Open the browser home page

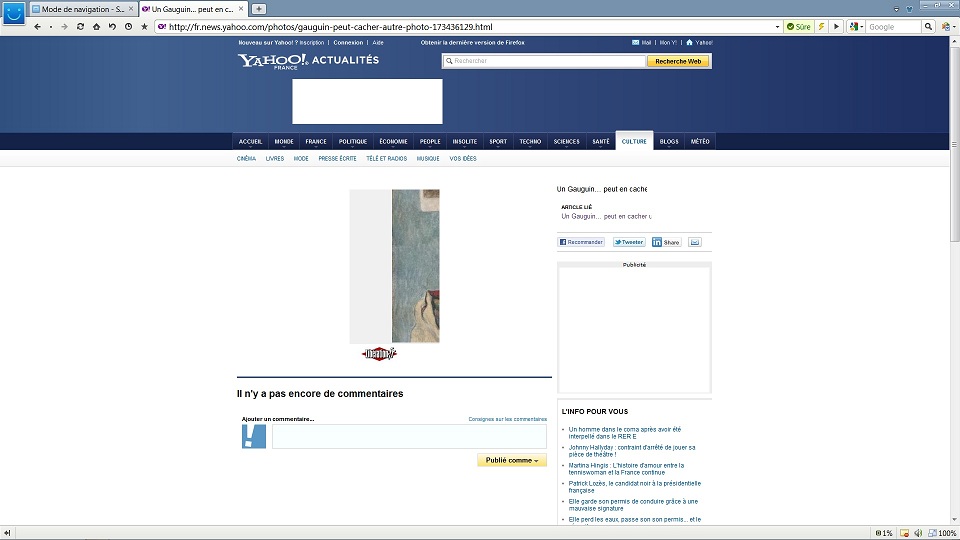96,26
